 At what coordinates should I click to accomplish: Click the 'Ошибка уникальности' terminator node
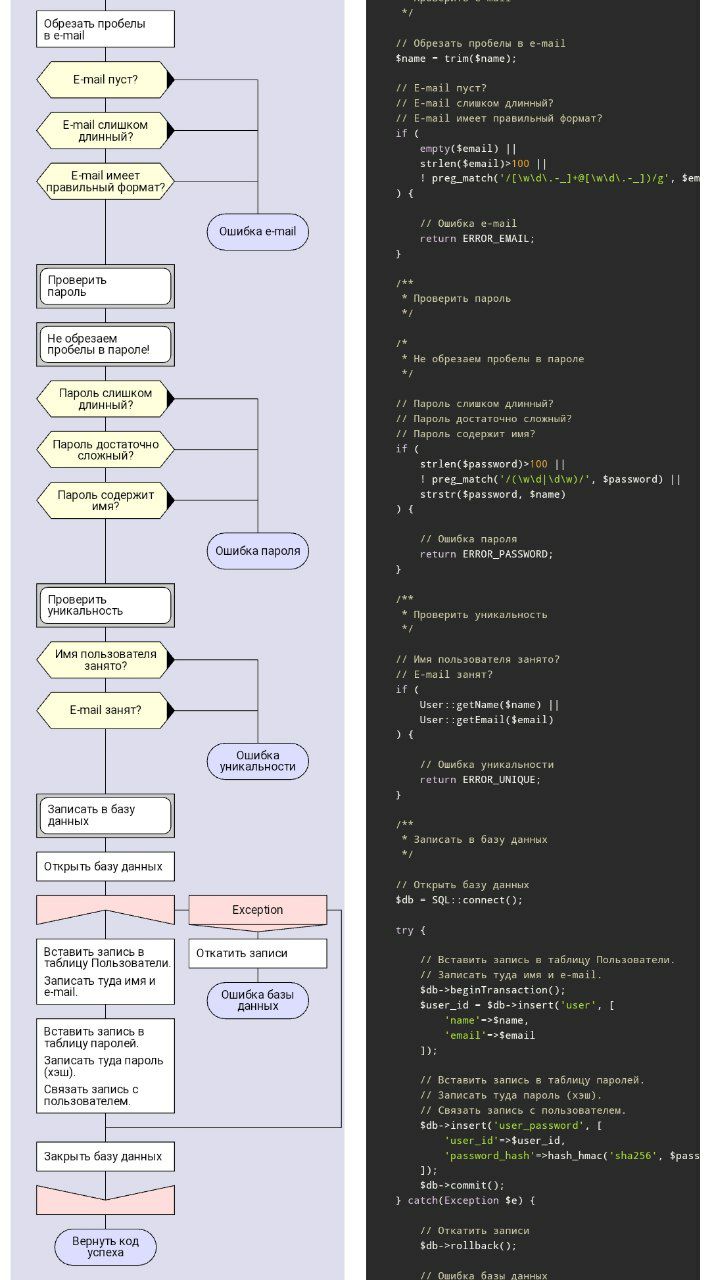pyautogui.click(x=258, y=761)
